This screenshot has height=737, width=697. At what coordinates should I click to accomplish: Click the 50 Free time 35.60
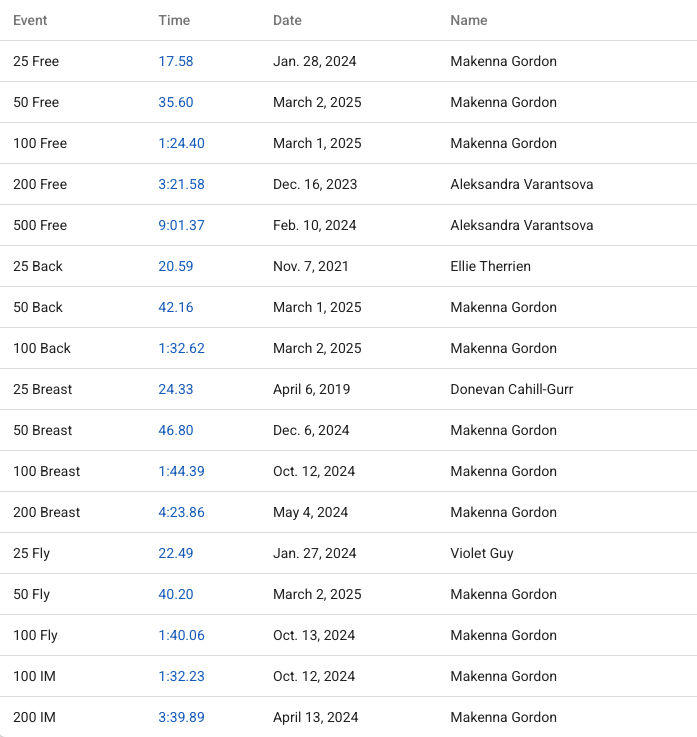coord(176,102)
